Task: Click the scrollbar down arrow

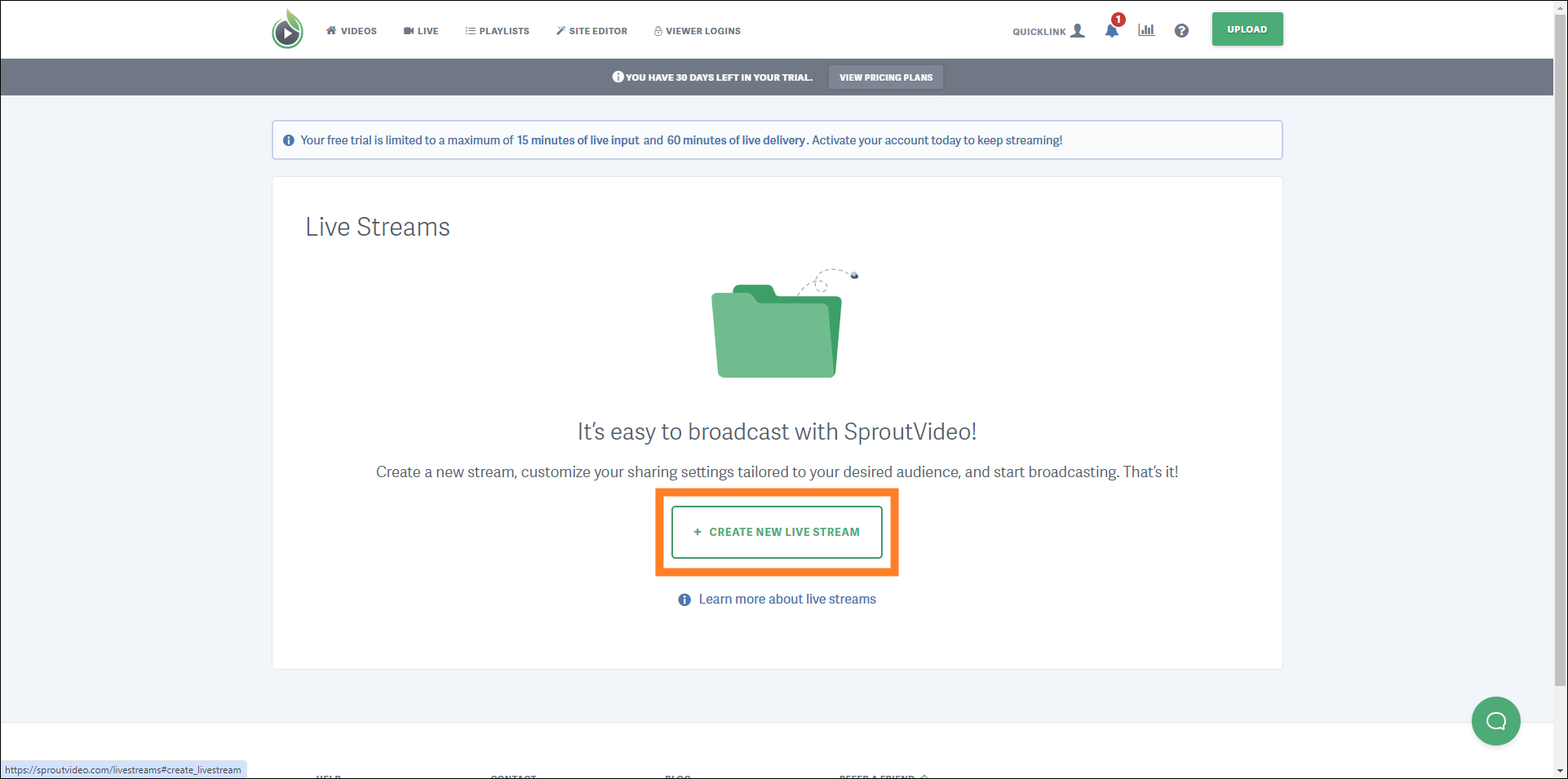Action: (x=1561, y=771)
